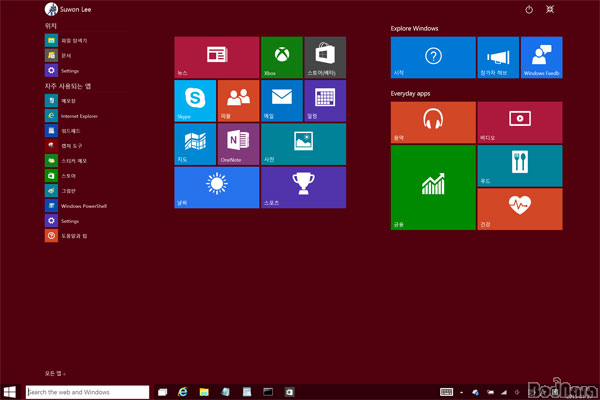
Task: Launch Windows PowerShell from the list
Action: 76,206
